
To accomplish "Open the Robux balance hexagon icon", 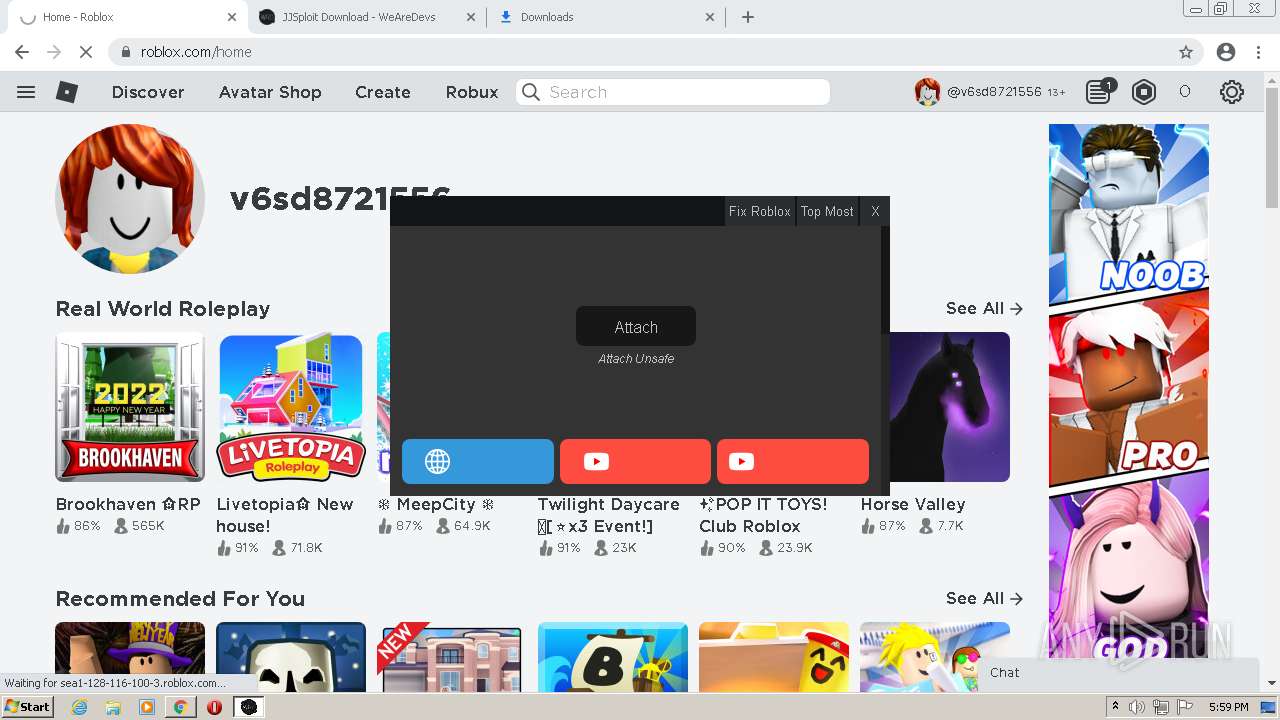I will point(1144,92).
